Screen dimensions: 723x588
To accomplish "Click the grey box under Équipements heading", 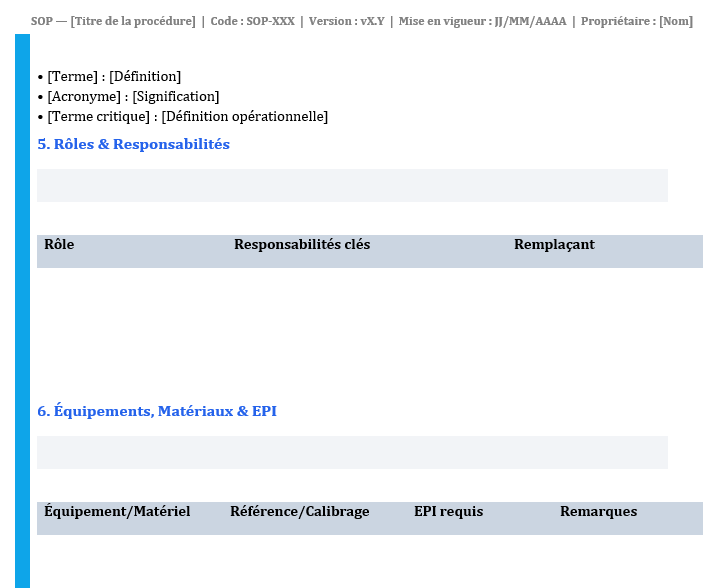I will pyautogui.click(x=352, y=452).
